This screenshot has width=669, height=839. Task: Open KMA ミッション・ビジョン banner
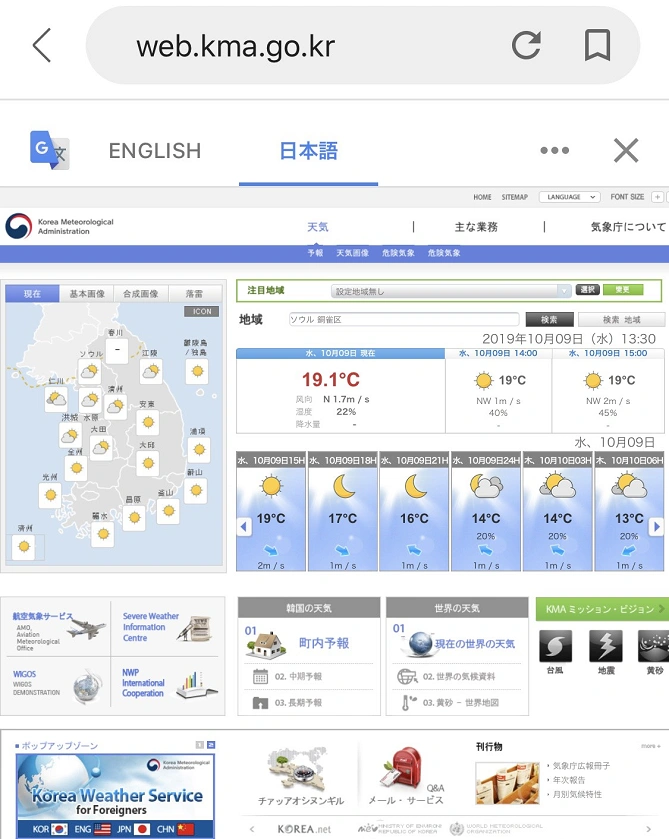click(603, 609)
